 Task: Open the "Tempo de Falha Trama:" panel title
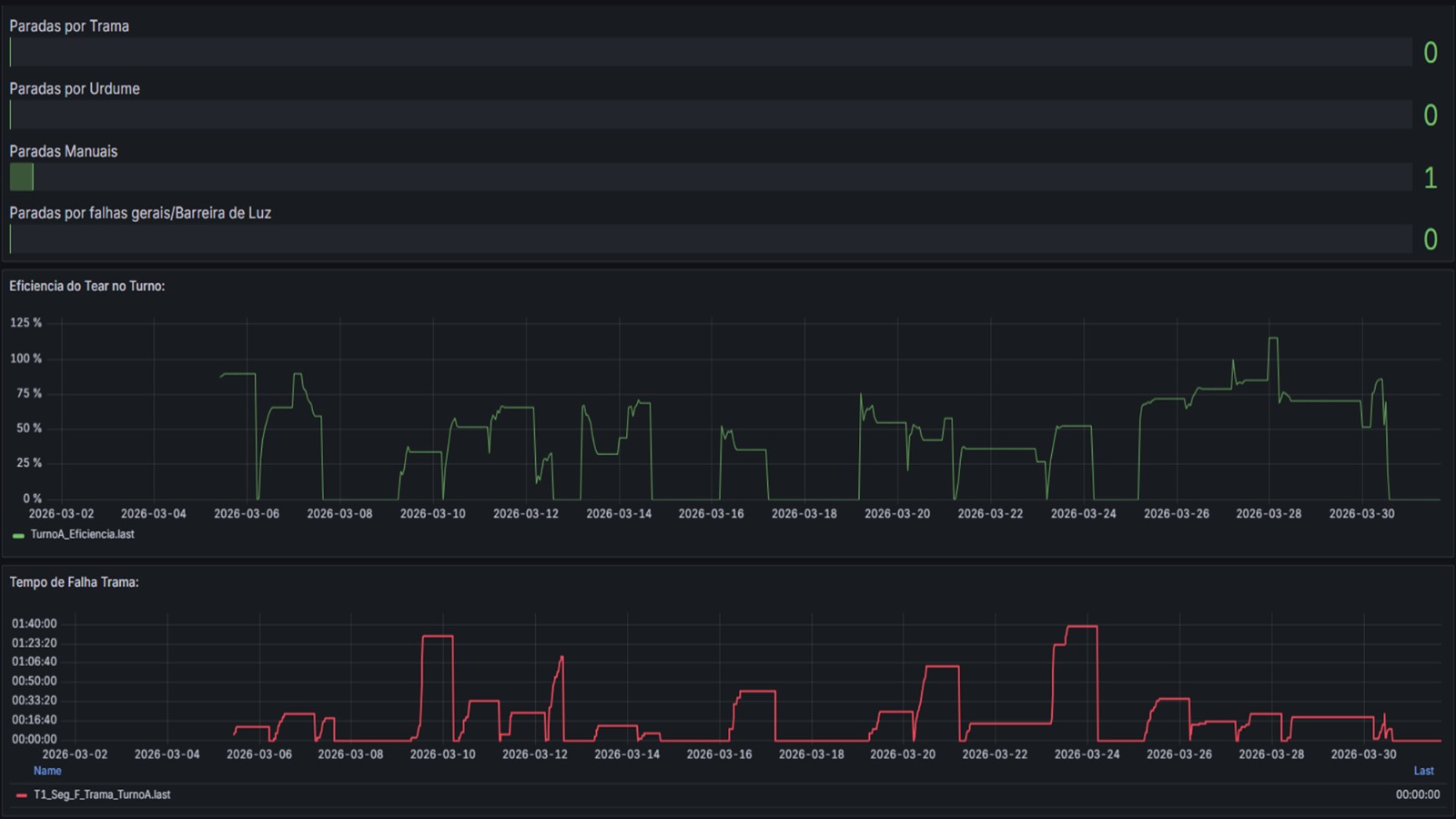click(x=74, y=582)
